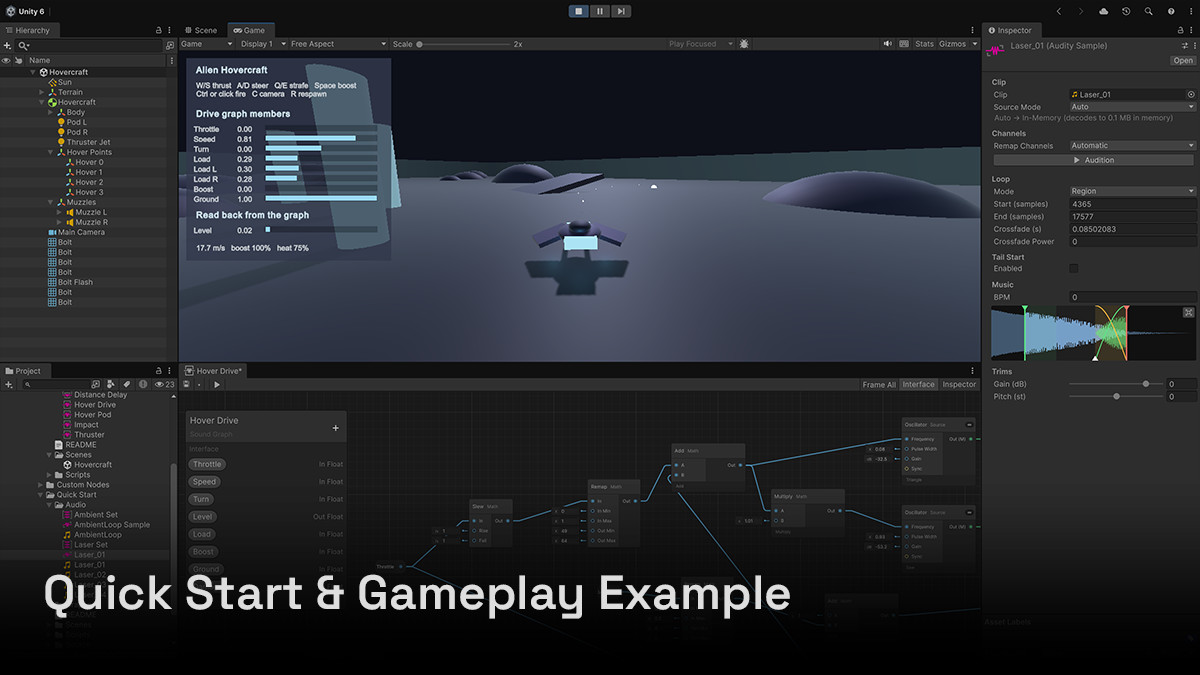Click the Crossfade (s) field
Screen dimensions: 1200x675
1132,229
